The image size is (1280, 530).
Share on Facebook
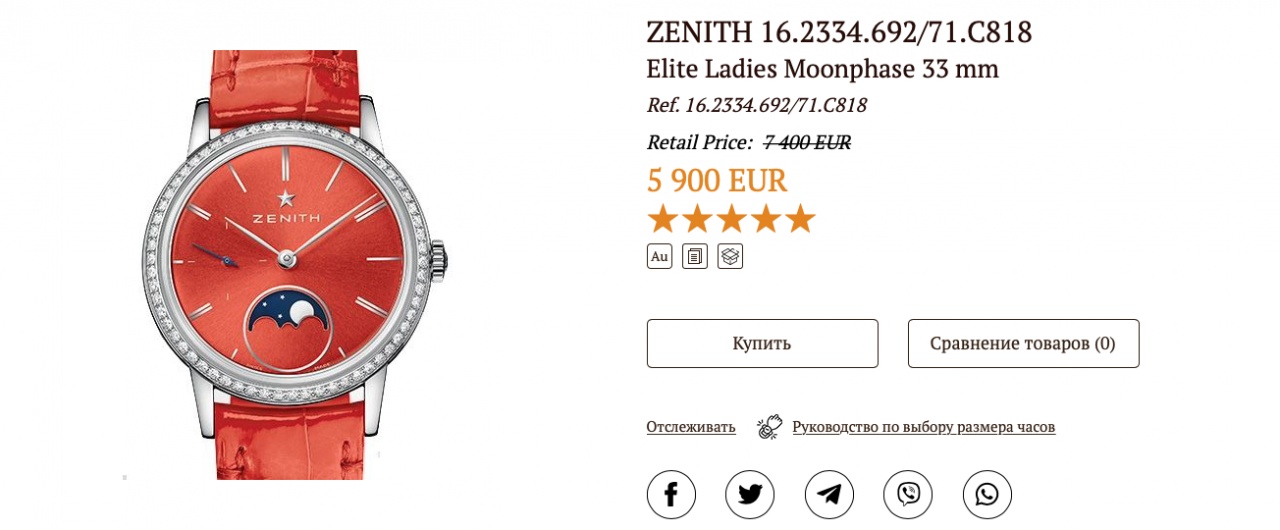pos(671,494)
